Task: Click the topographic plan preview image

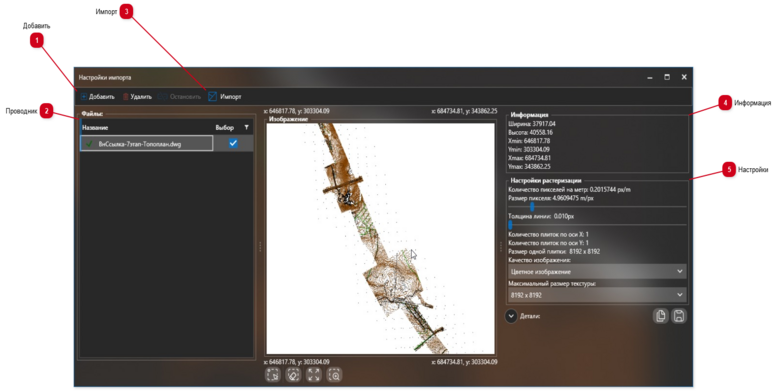Action: tap(381, 238)
